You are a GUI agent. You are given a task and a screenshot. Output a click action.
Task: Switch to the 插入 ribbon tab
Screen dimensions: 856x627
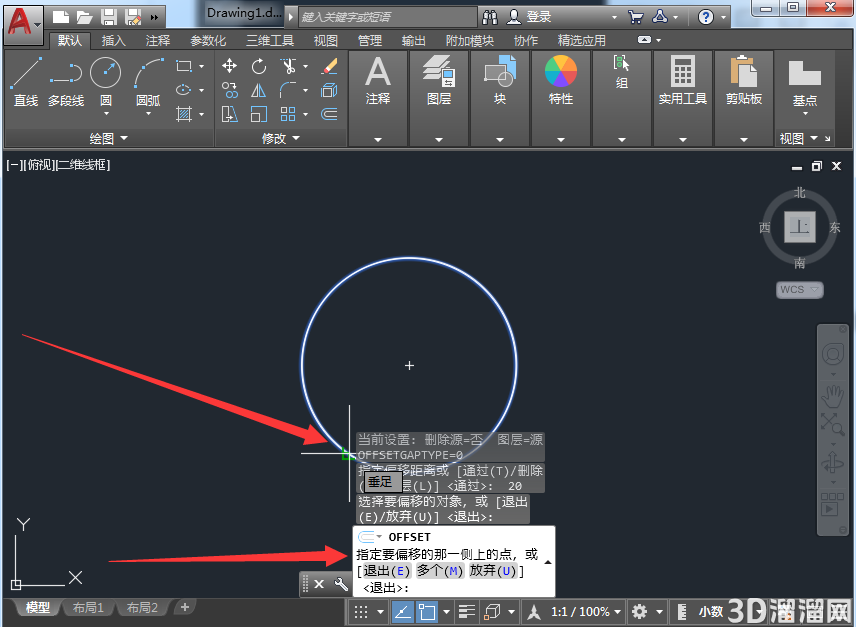click(114, 40)
